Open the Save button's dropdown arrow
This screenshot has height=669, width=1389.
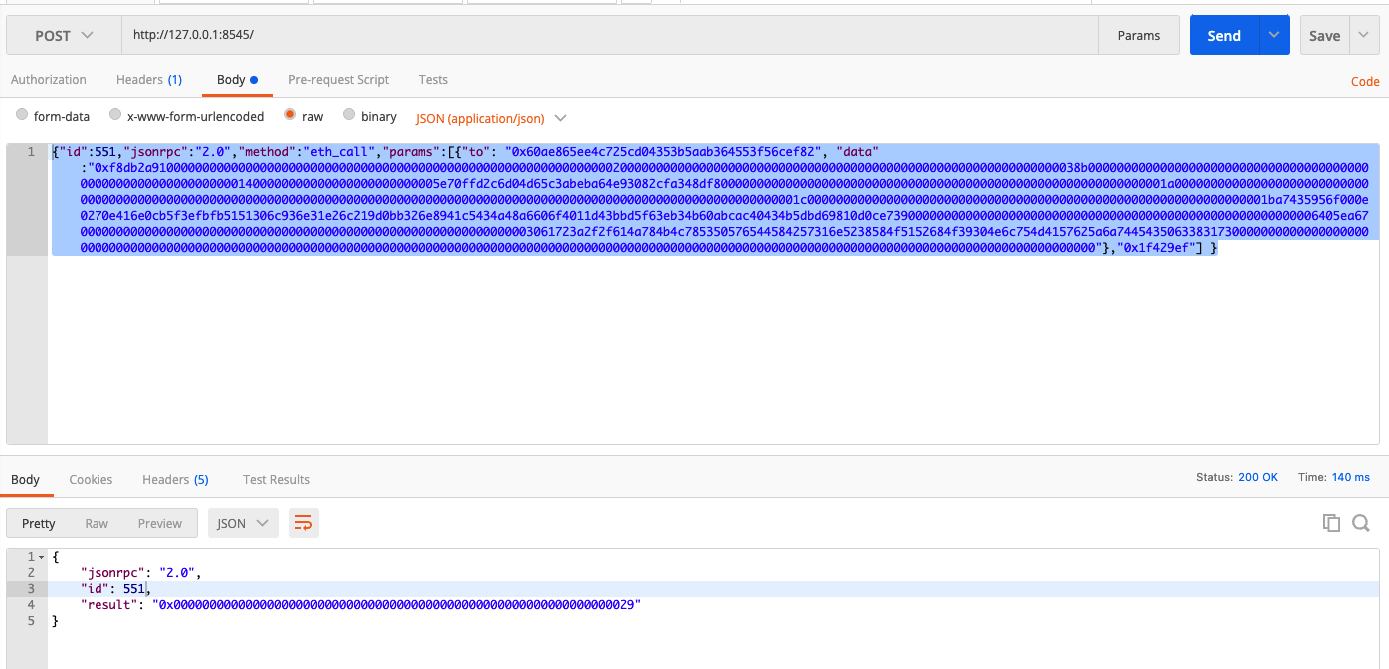click(1365, 34)
